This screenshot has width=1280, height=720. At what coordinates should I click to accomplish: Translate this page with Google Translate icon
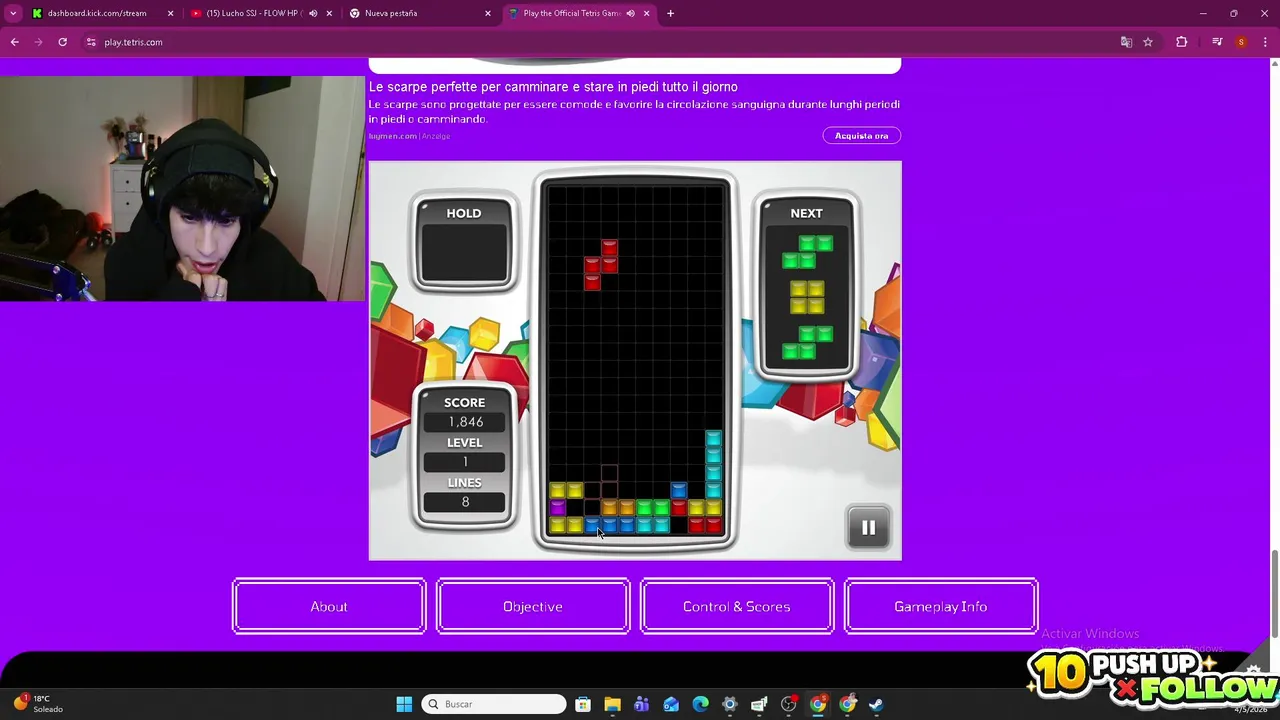click(1126, 42)
